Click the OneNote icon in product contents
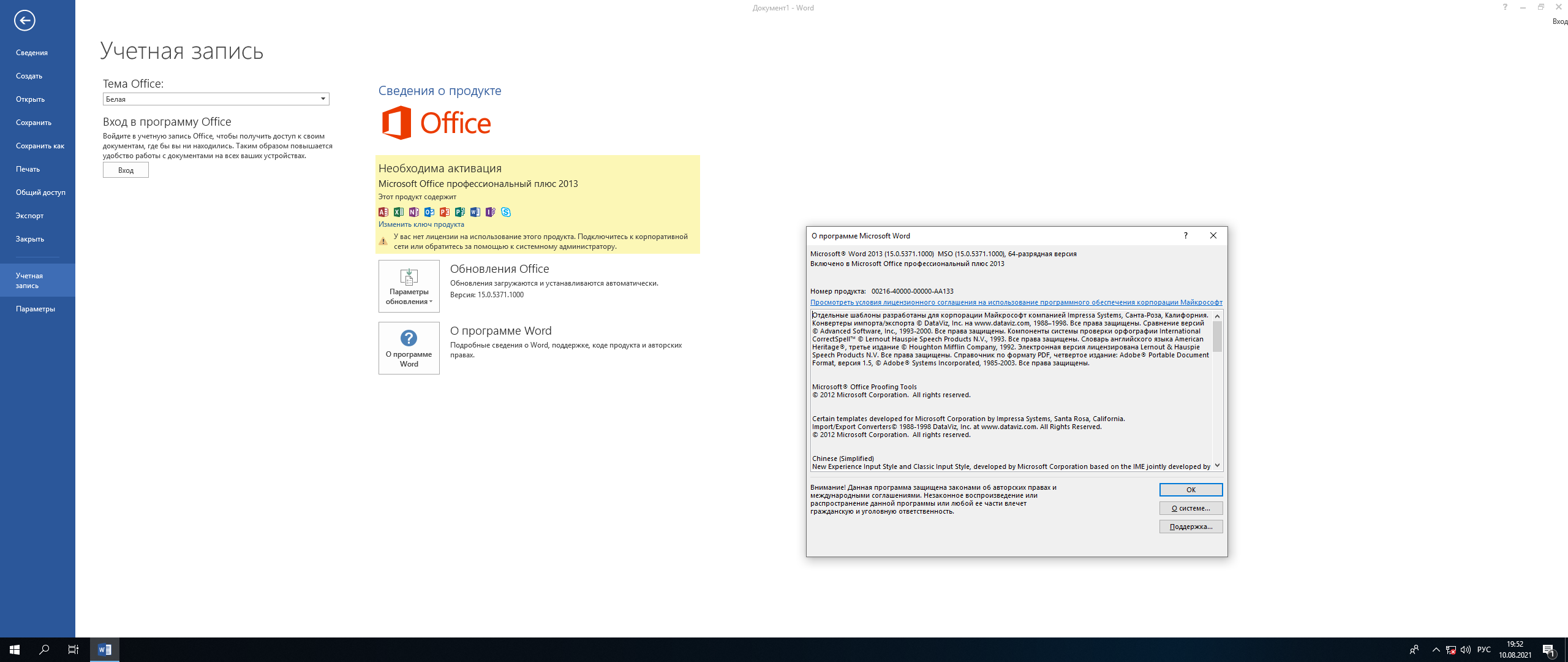This screenshot has width=1568, height=662. tap(414, 212)
